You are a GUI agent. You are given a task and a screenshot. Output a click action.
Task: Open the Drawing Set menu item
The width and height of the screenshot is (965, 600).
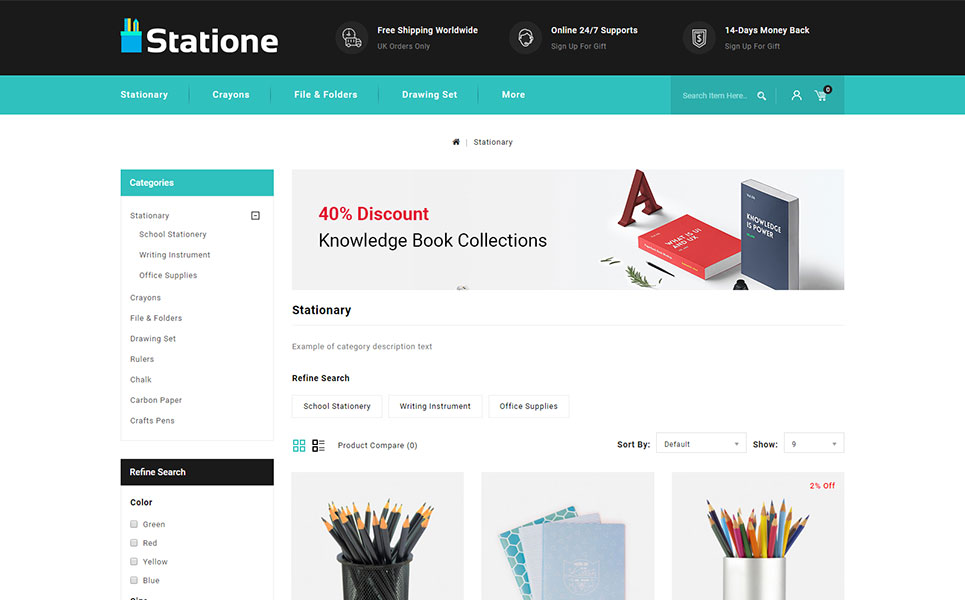[x=430, y=95]
